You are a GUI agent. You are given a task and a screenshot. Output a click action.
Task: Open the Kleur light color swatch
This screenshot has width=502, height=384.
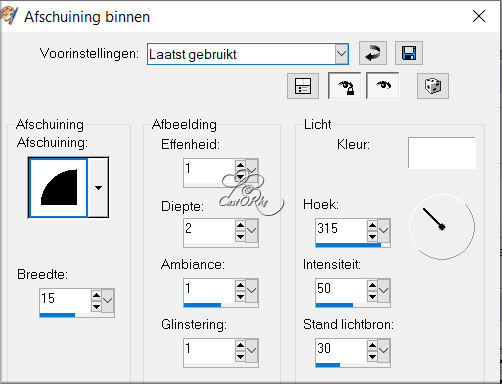442,153
